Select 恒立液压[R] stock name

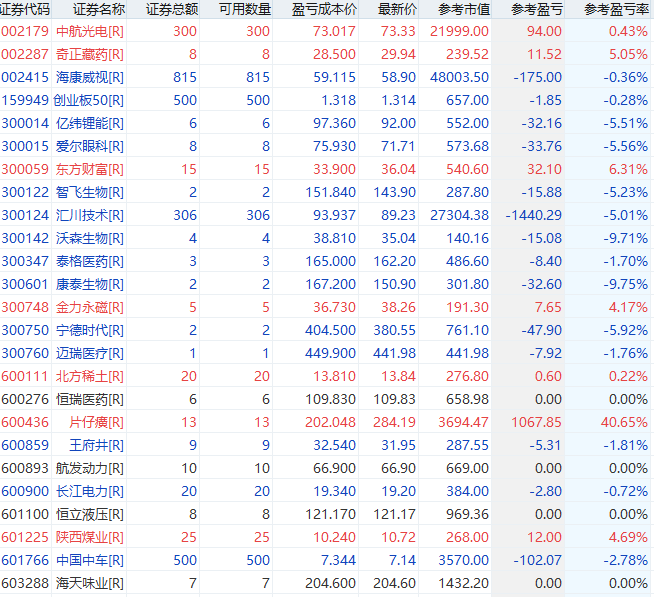pos(90,514)
